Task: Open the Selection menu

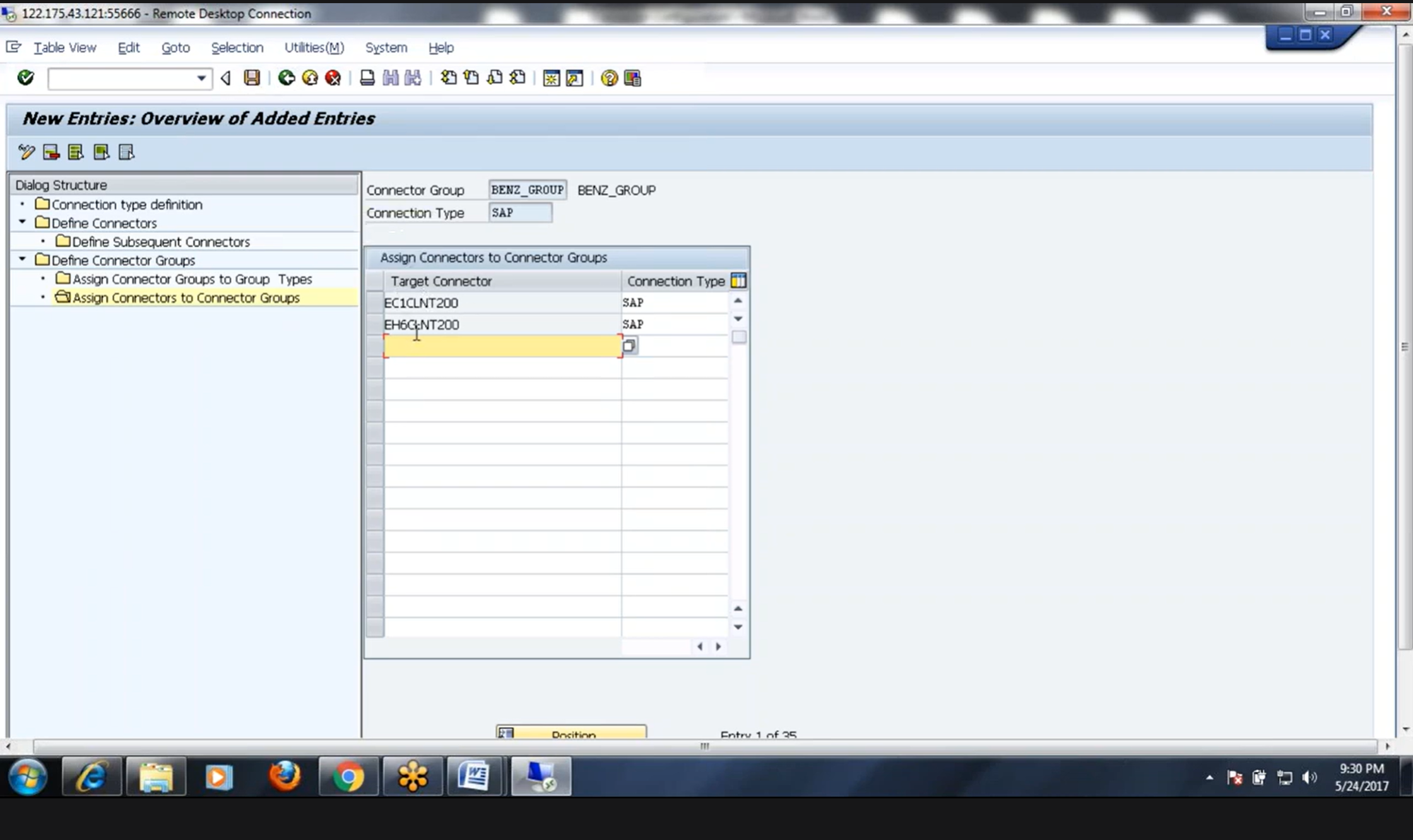Action: (237, 47)
